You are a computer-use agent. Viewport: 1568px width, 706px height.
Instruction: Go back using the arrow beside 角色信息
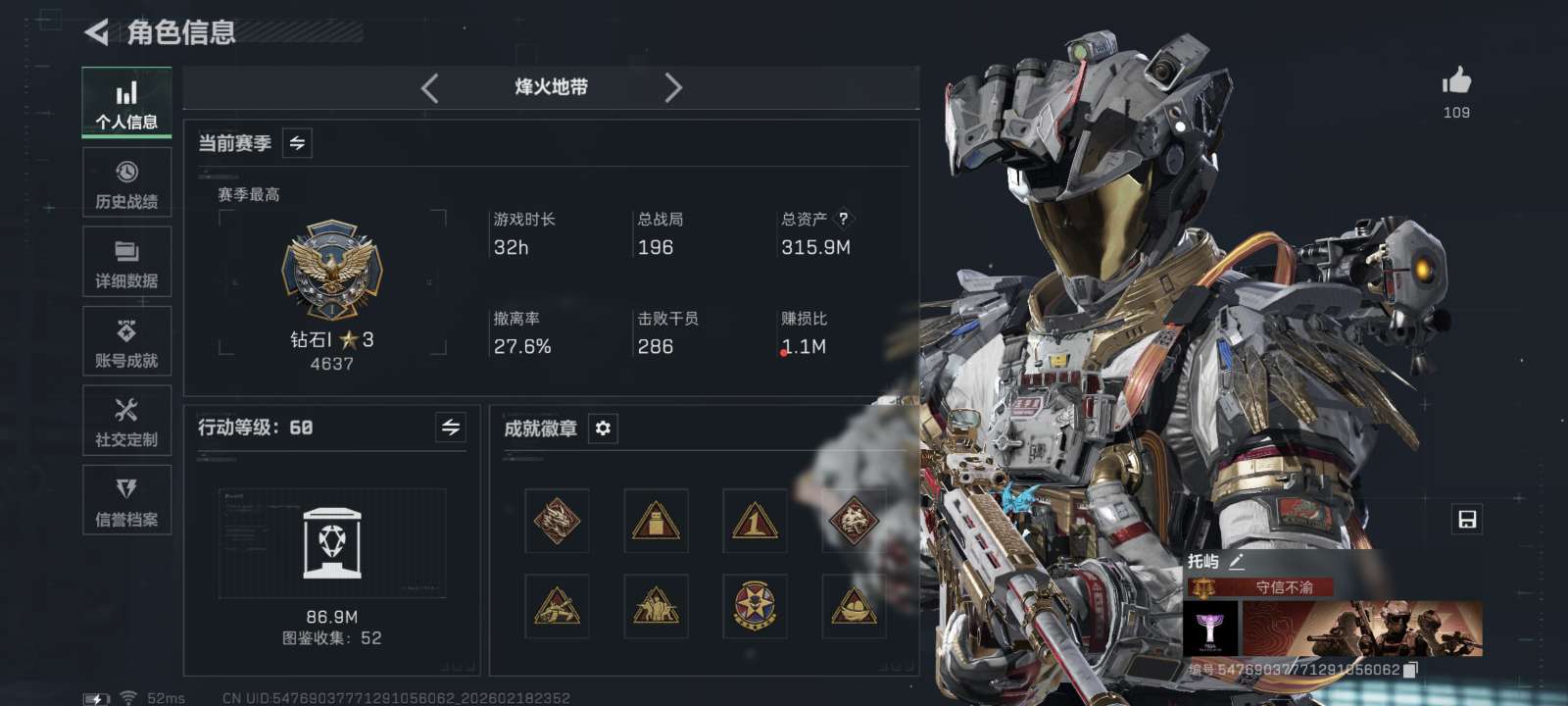(96, 32)
